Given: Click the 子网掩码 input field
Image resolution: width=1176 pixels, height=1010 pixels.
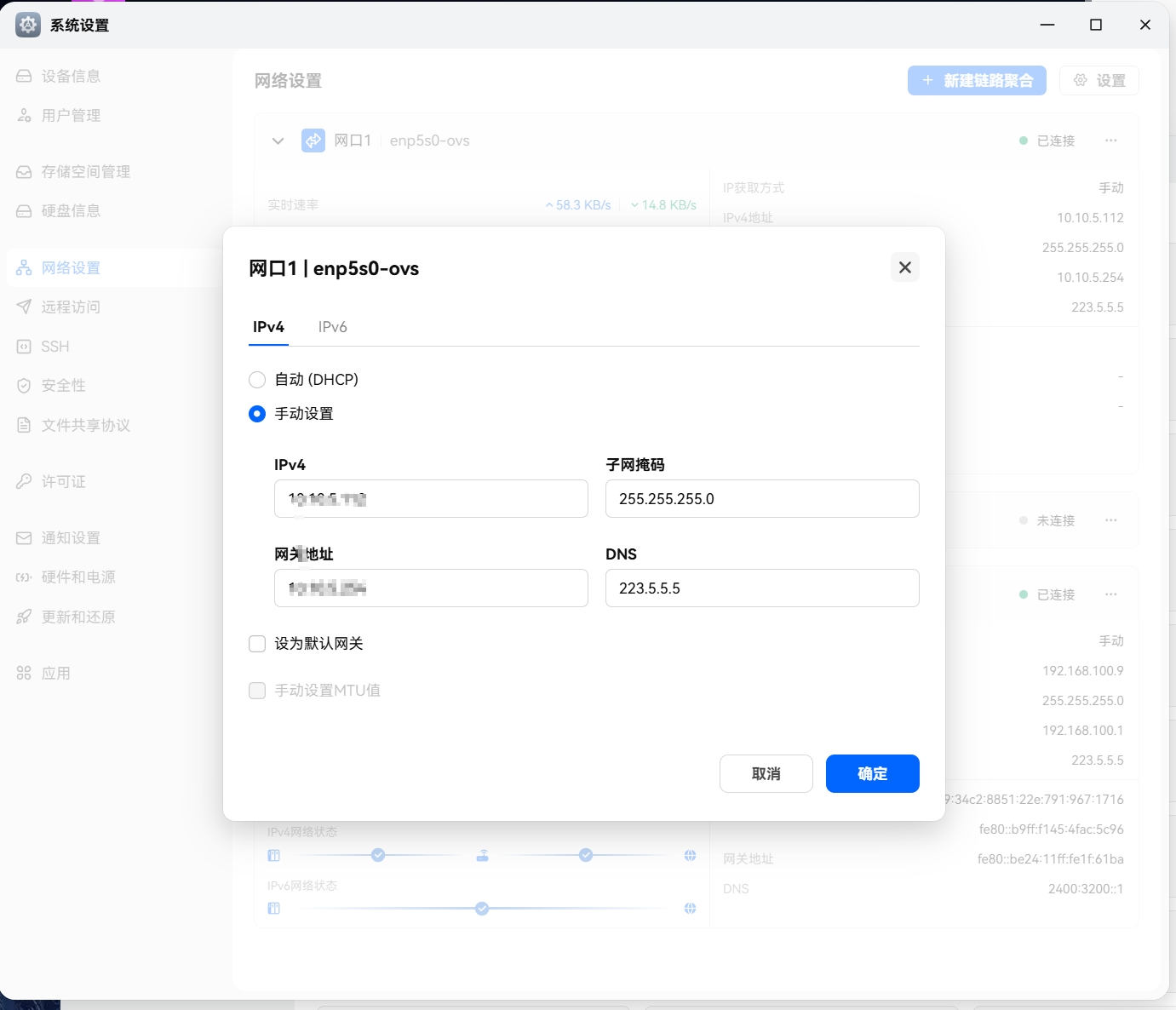Looking at the screenshot, I should click(761, 499).
